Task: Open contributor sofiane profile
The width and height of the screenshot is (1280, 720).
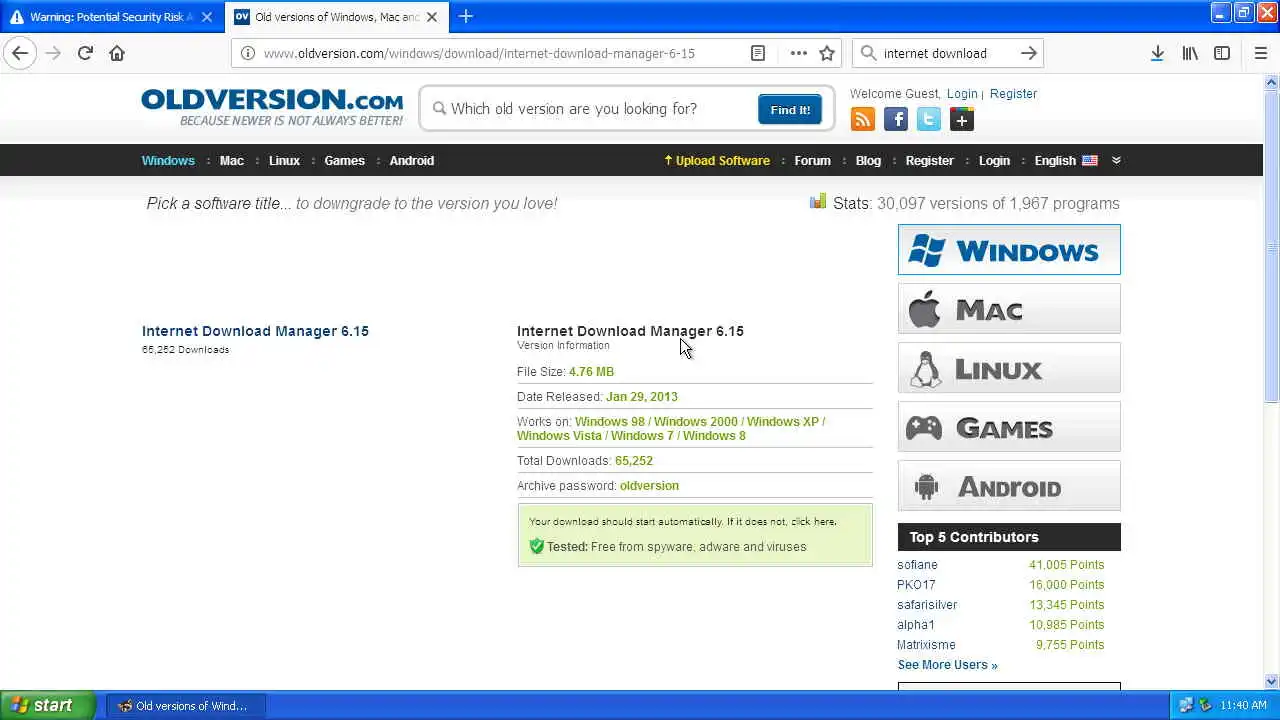Action: coord(917,565)
